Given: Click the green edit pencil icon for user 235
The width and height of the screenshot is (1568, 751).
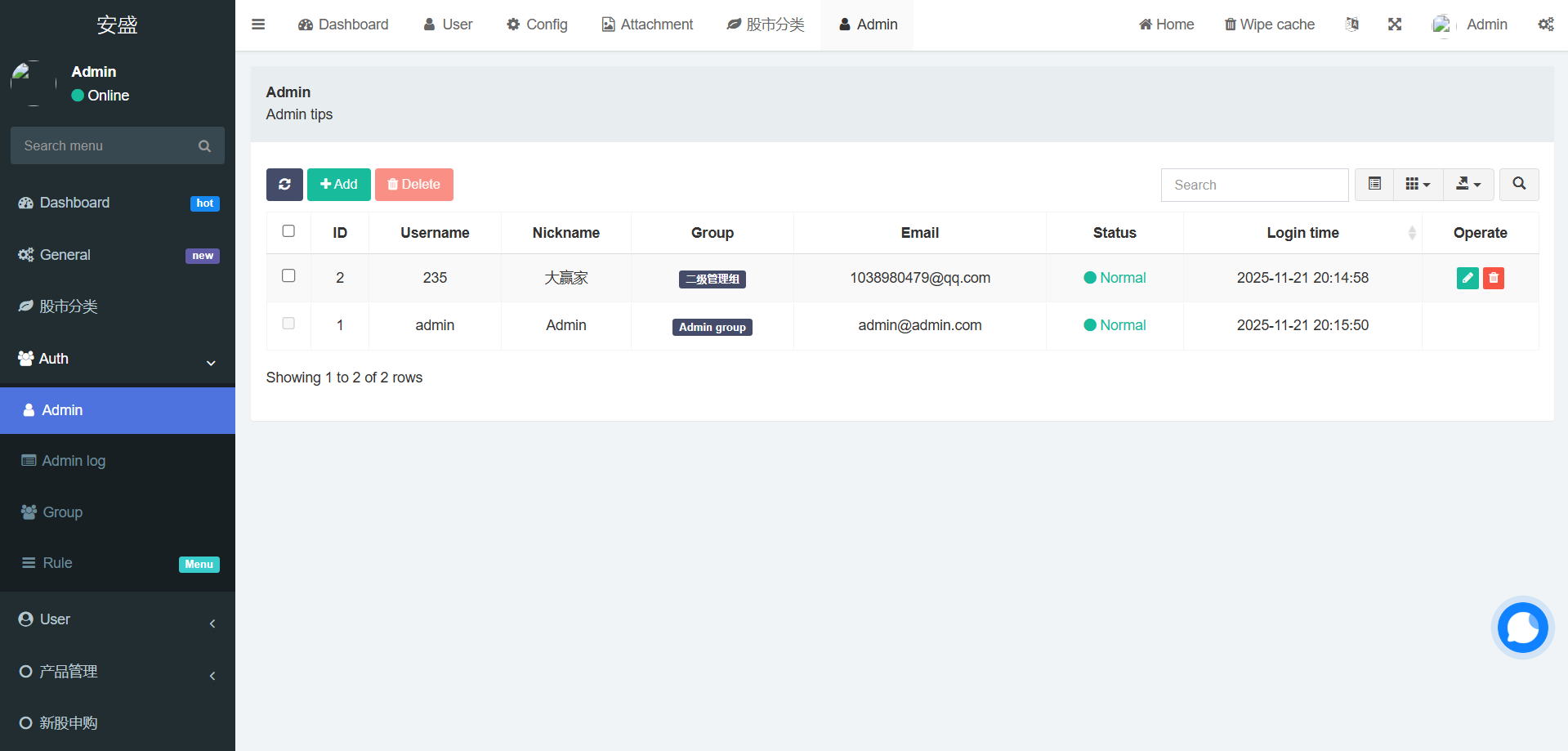Looking at the screenshot, I should 1467,278.
